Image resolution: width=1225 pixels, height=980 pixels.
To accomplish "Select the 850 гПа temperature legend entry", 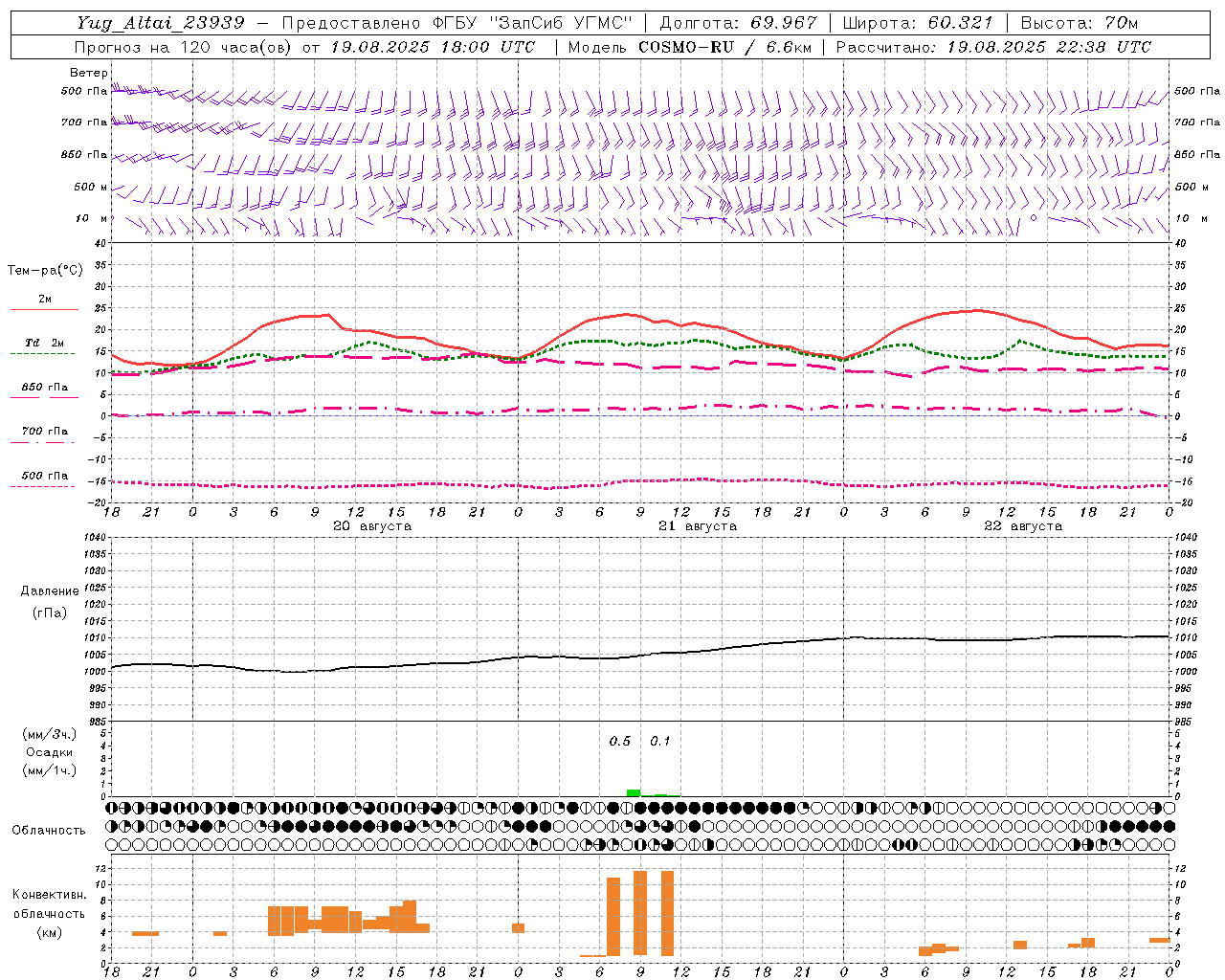I will click(45, 388).
